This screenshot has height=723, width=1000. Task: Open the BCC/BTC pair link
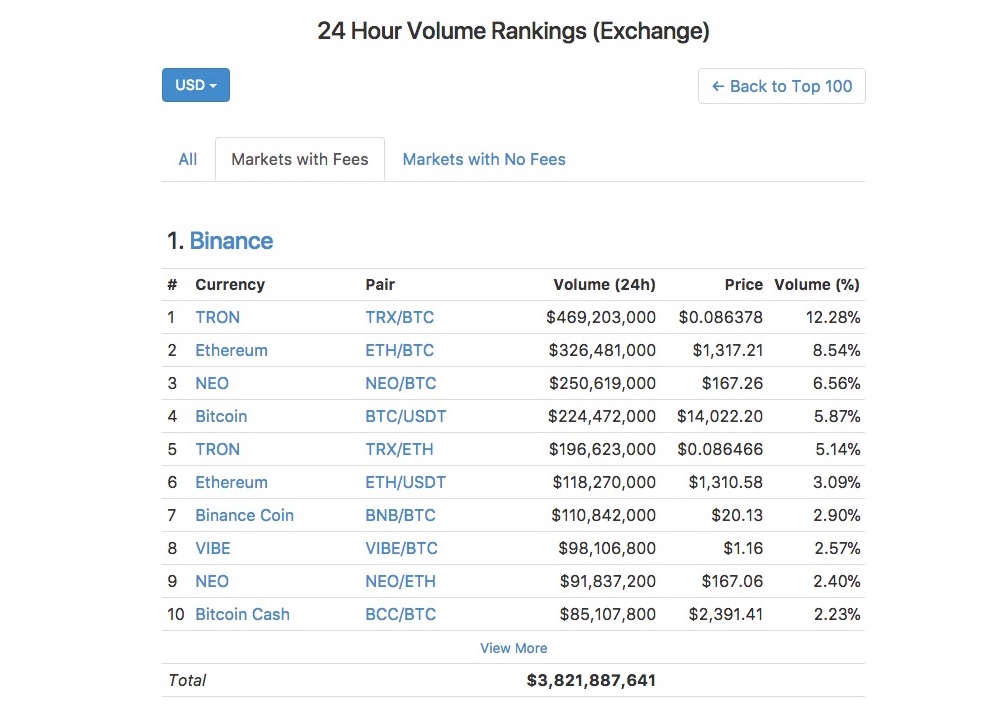pyautogui.click(x=401, y=615)
